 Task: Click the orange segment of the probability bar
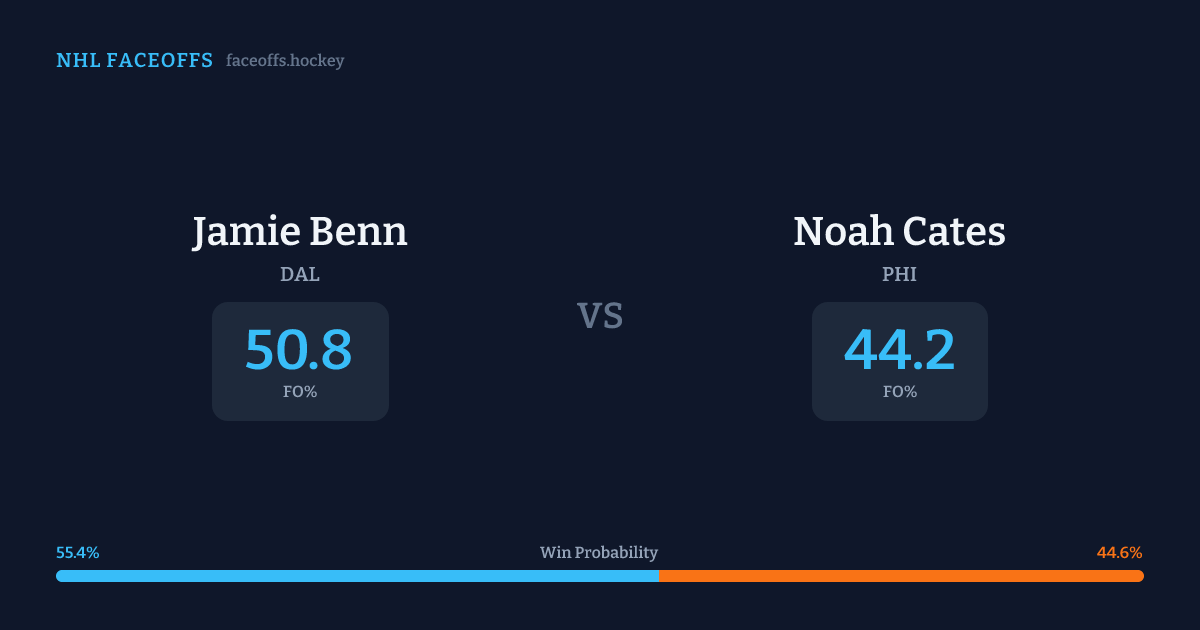tap(900, 576)
